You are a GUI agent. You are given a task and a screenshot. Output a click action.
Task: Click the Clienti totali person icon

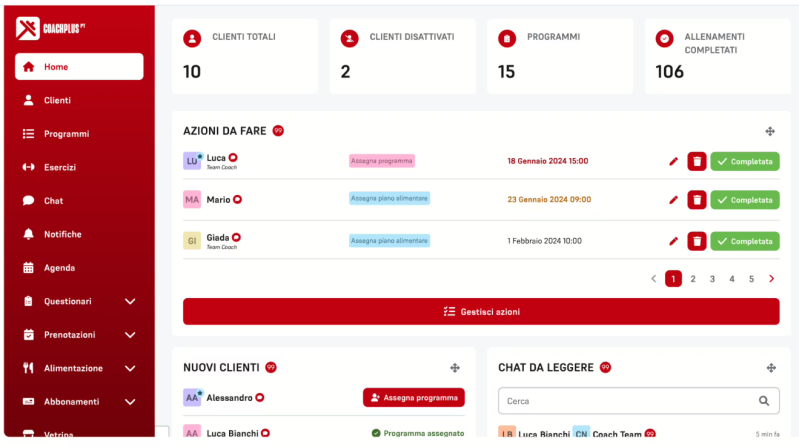point(192,38)
